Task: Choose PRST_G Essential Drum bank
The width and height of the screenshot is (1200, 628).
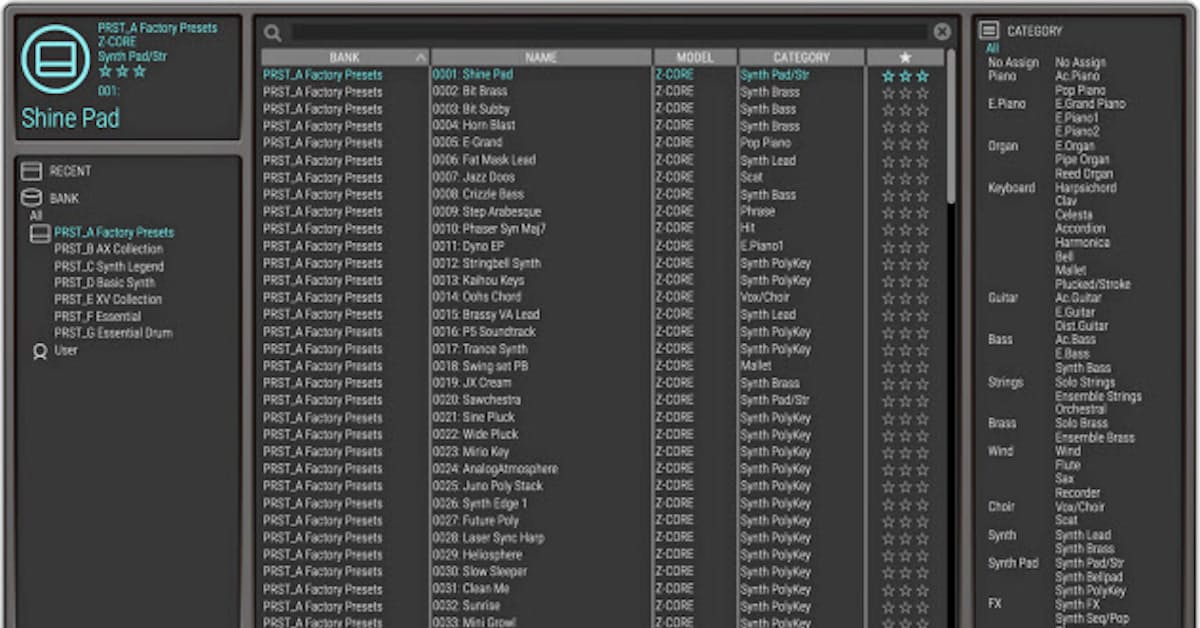Action: (x=113, y=333)
